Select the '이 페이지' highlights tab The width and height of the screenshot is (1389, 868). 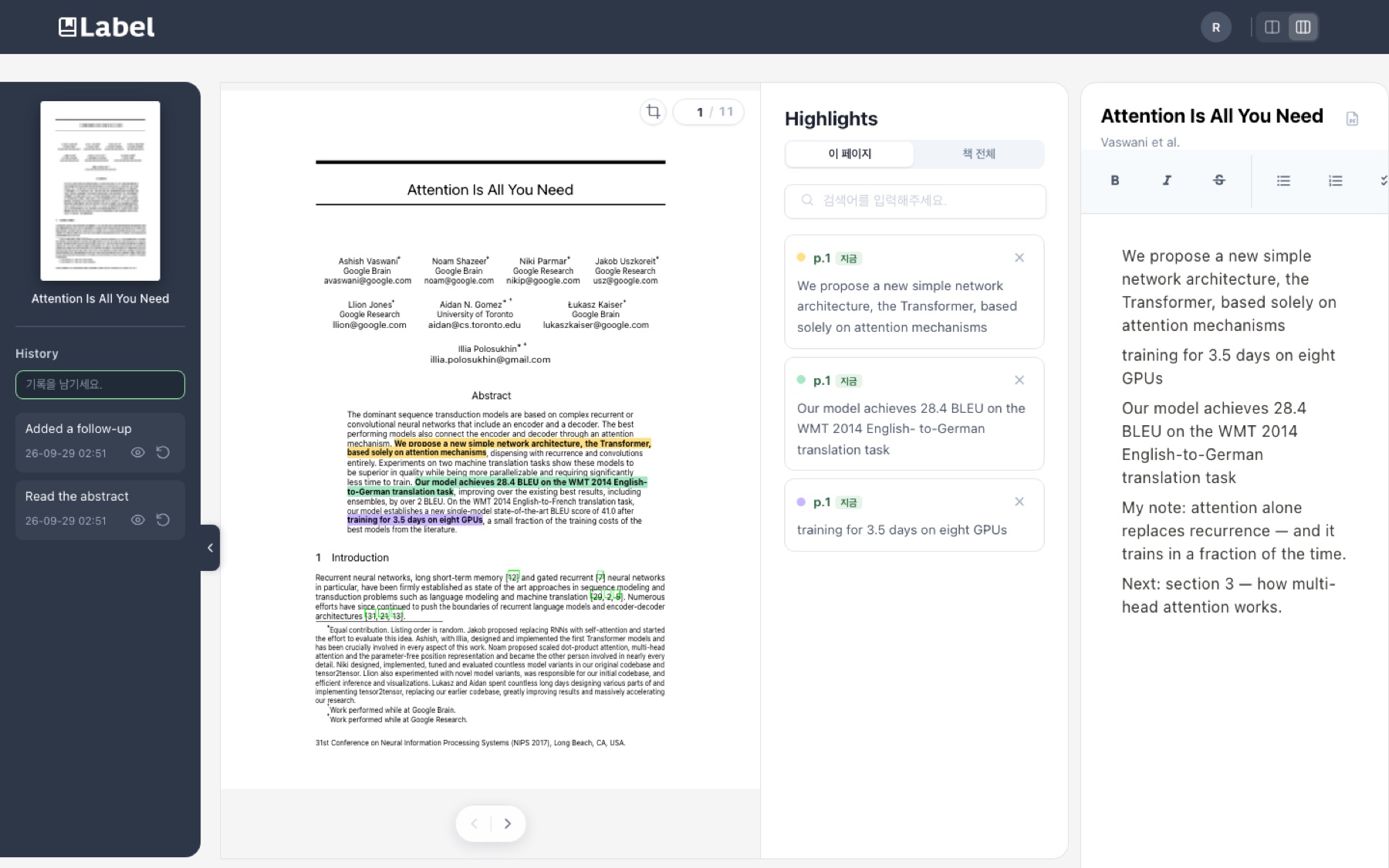coord(850,154)
